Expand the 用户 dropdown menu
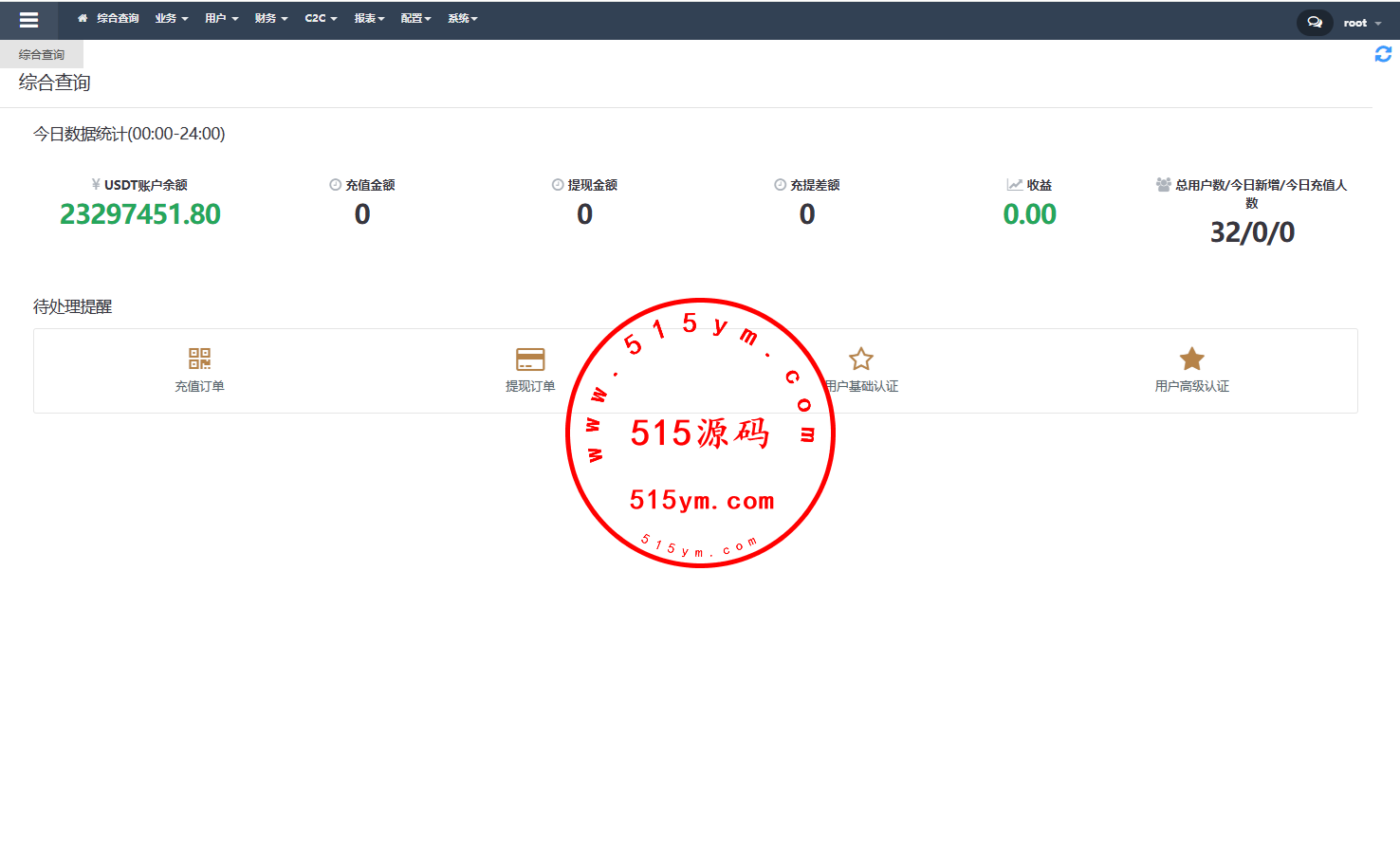Image resolution: width=1400 pixels, height=866 pixels. [221, 18]
